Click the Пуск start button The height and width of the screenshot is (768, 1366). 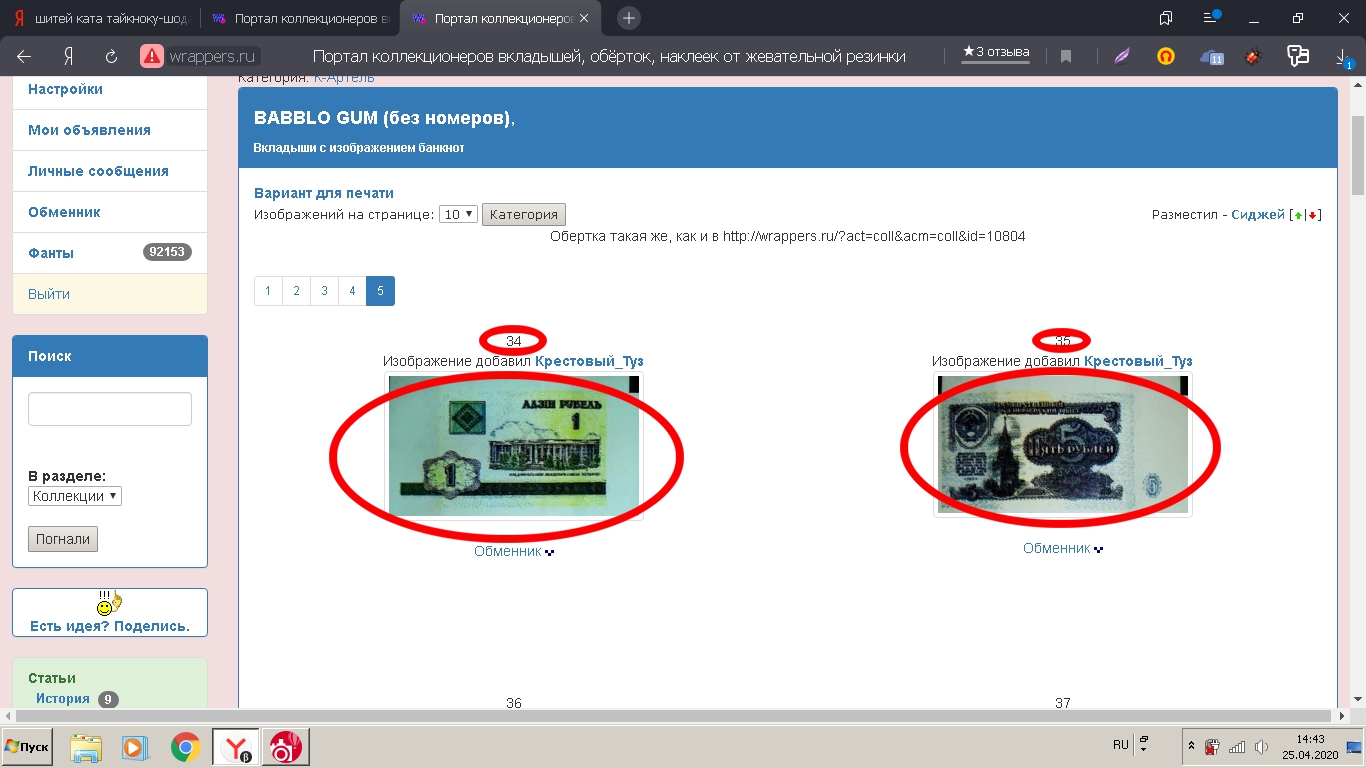click(x=28, y=747)
